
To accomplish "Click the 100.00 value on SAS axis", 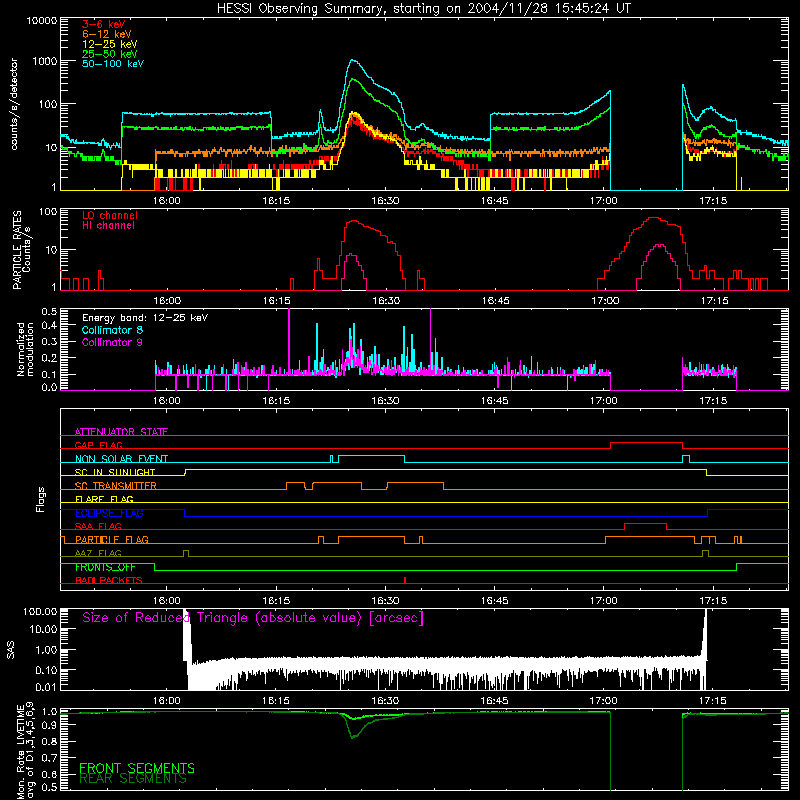I will pyautogui.click(x=40, y=611).
